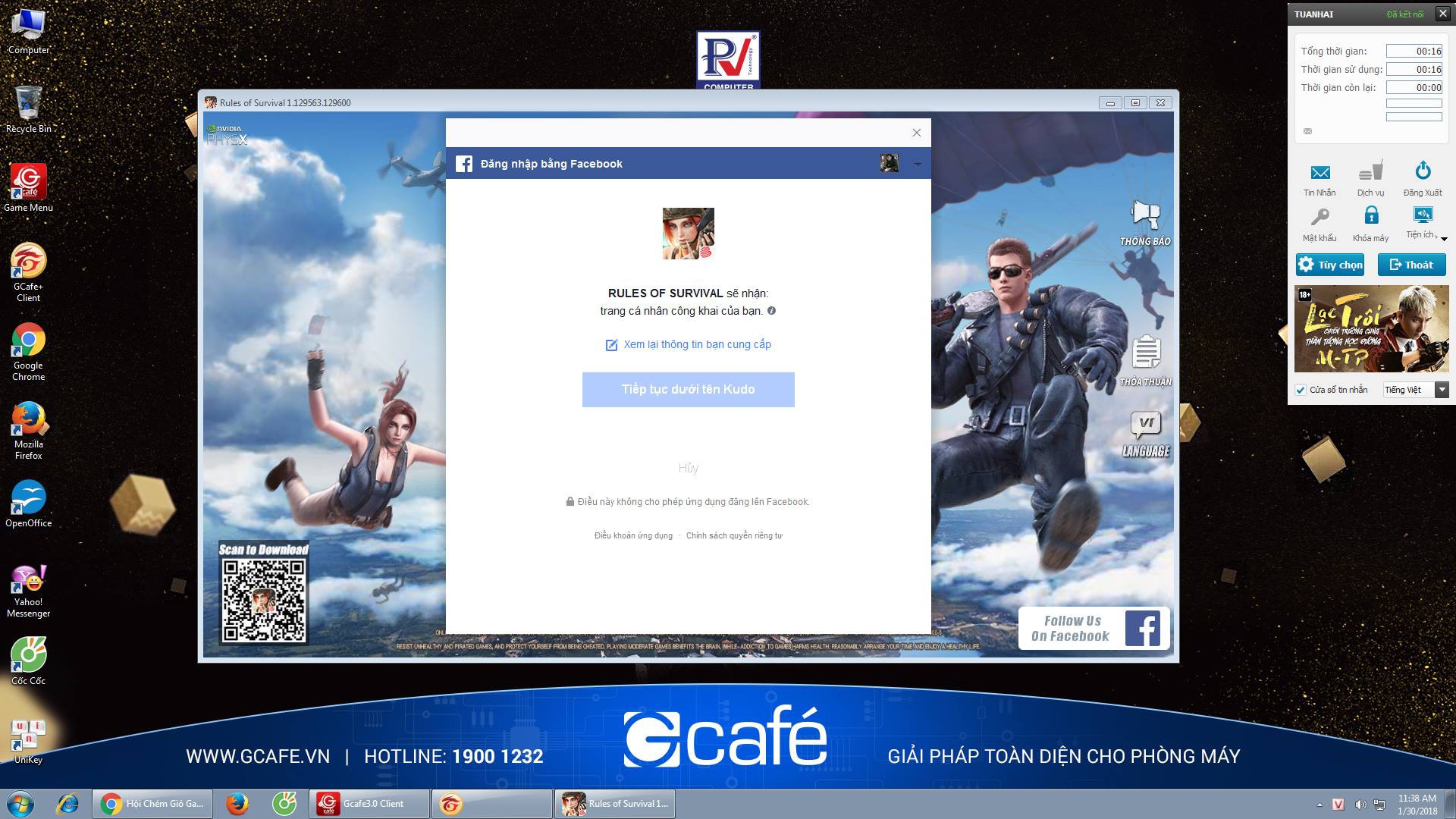Expand the Facebook account dropdown arrow
The height and width of the screenshot is (819, 1456).
click(918, 164)
